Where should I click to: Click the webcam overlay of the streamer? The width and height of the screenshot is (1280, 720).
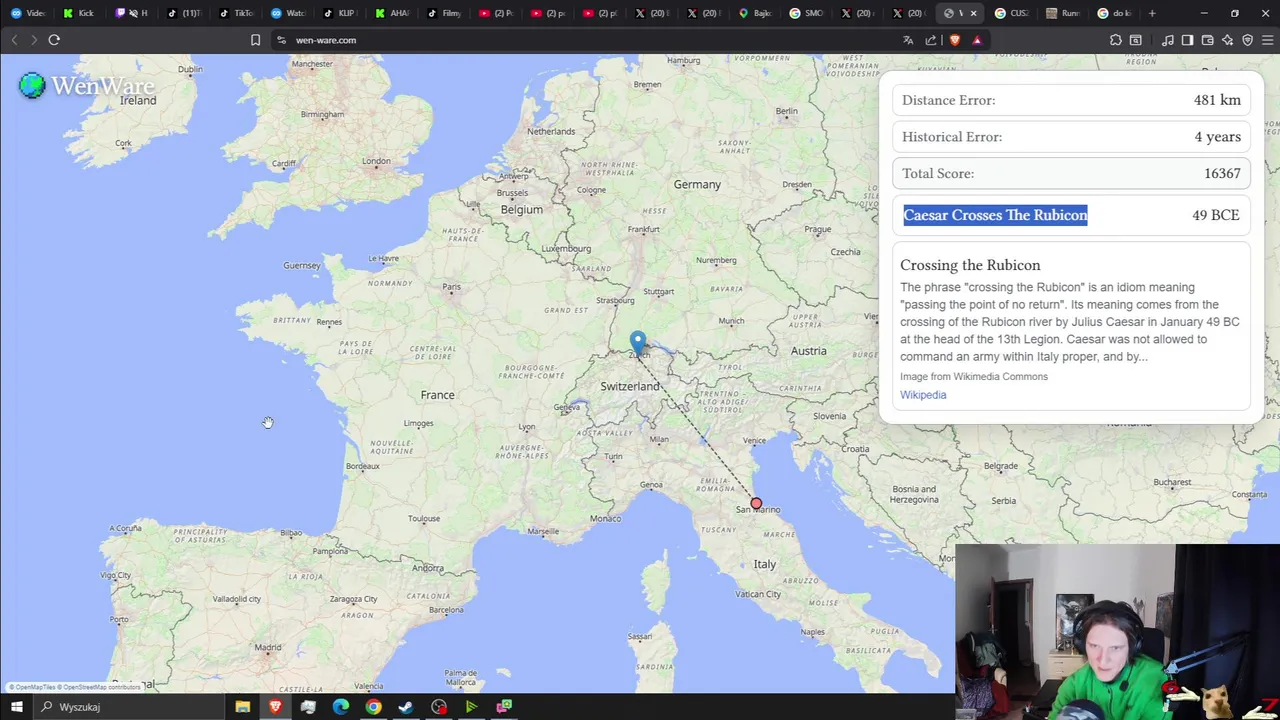[x=1117, y=632]
